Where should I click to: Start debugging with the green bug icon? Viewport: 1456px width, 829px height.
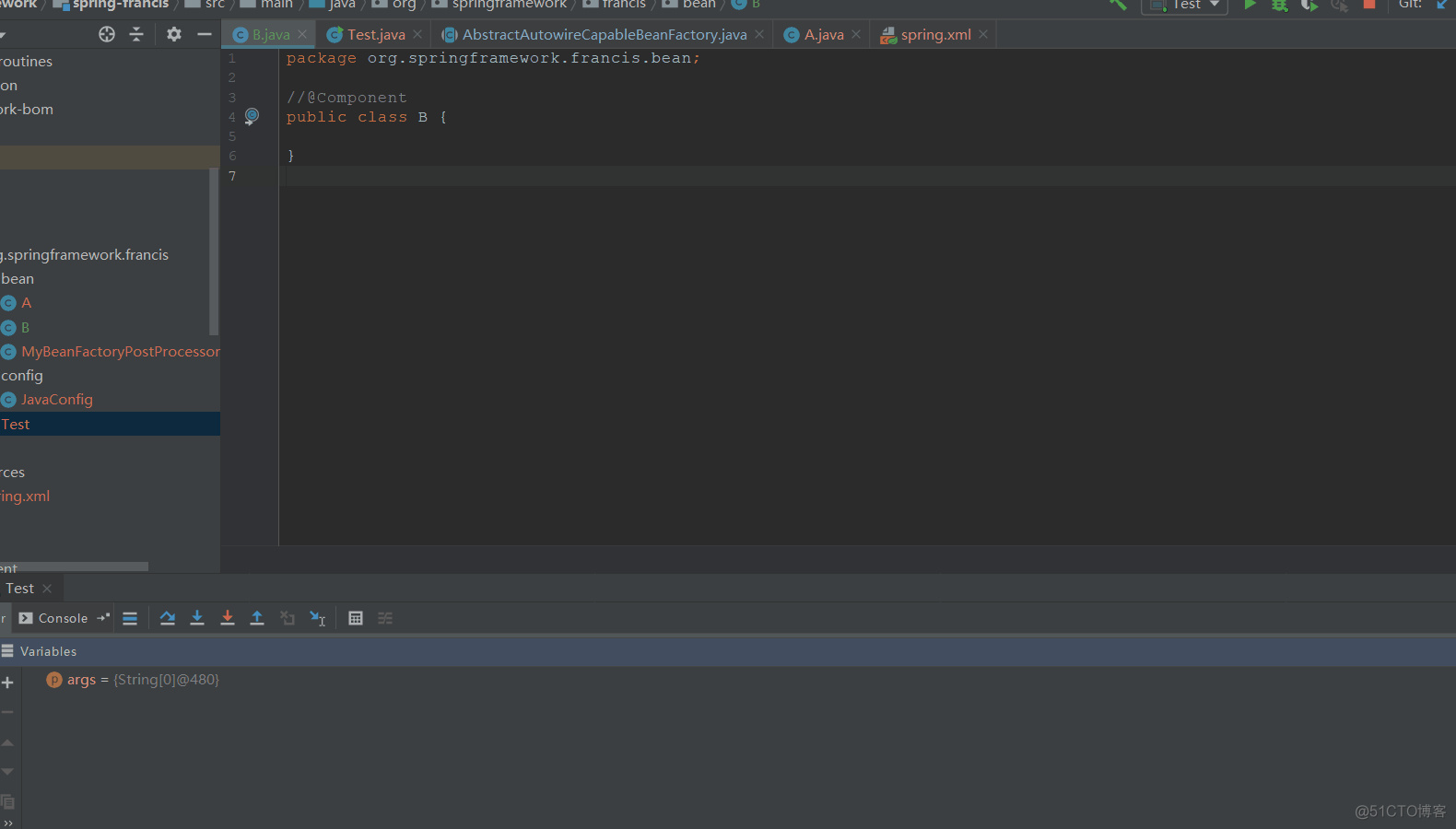[1280, 5]
